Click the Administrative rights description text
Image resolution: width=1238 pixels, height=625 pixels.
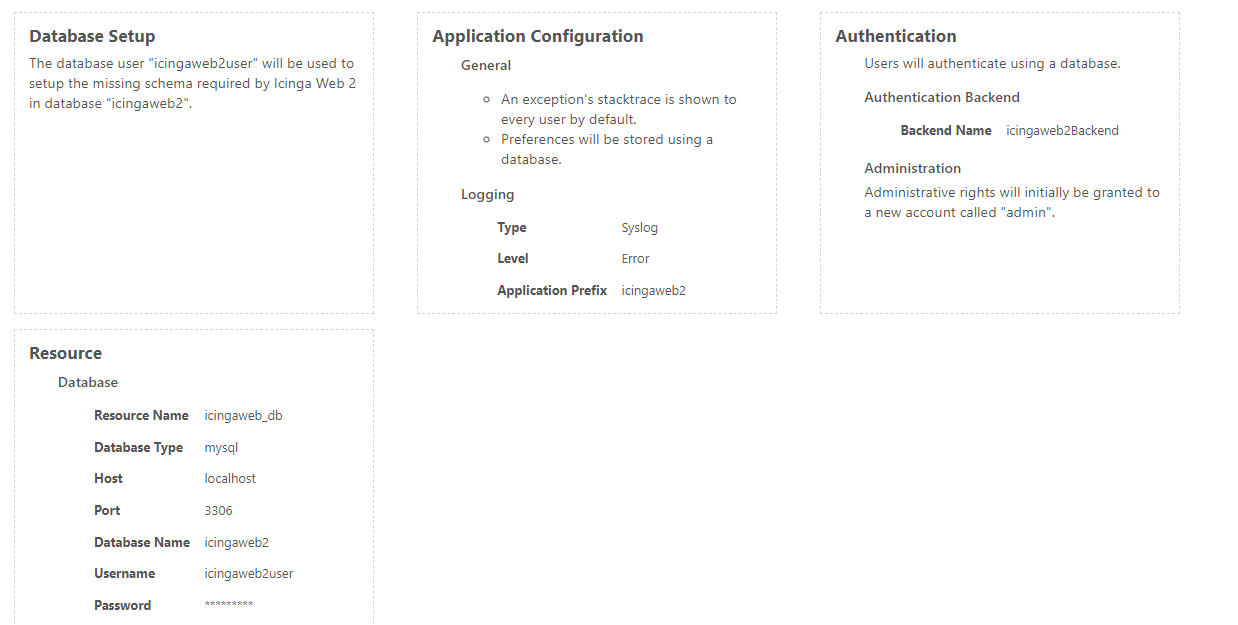(1012, 202)
